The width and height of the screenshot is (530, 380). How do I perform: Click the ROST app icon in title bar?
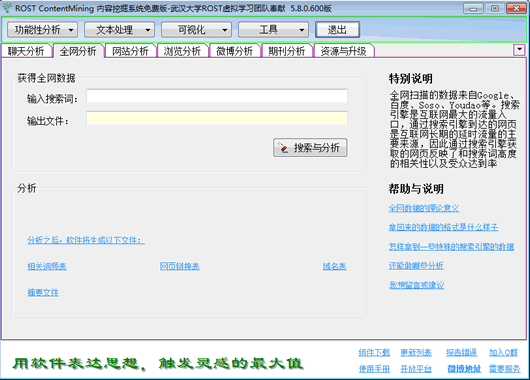[x=7, y=8]
